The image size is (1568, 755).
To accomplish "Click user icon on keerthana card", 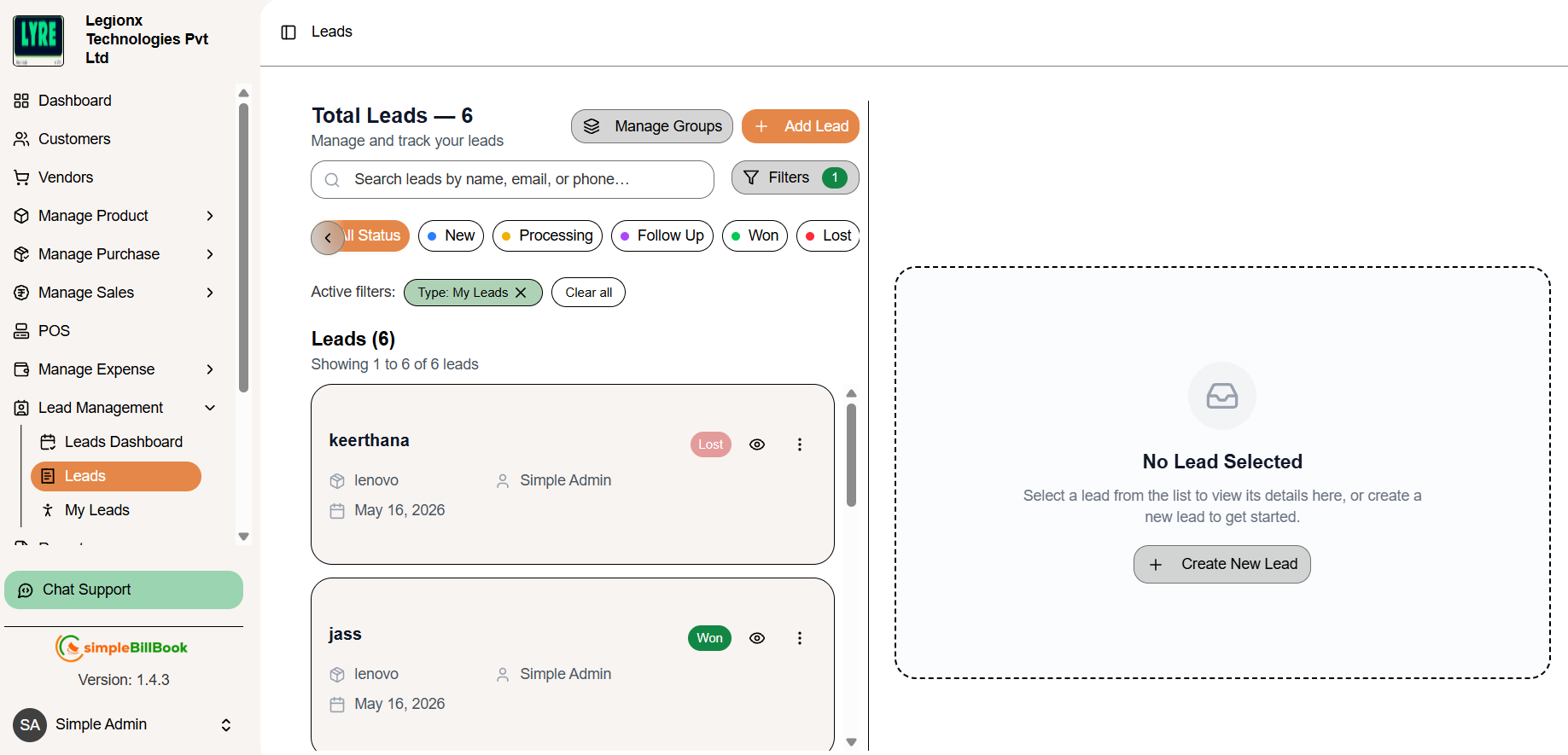I will click(x=503, y=481).
